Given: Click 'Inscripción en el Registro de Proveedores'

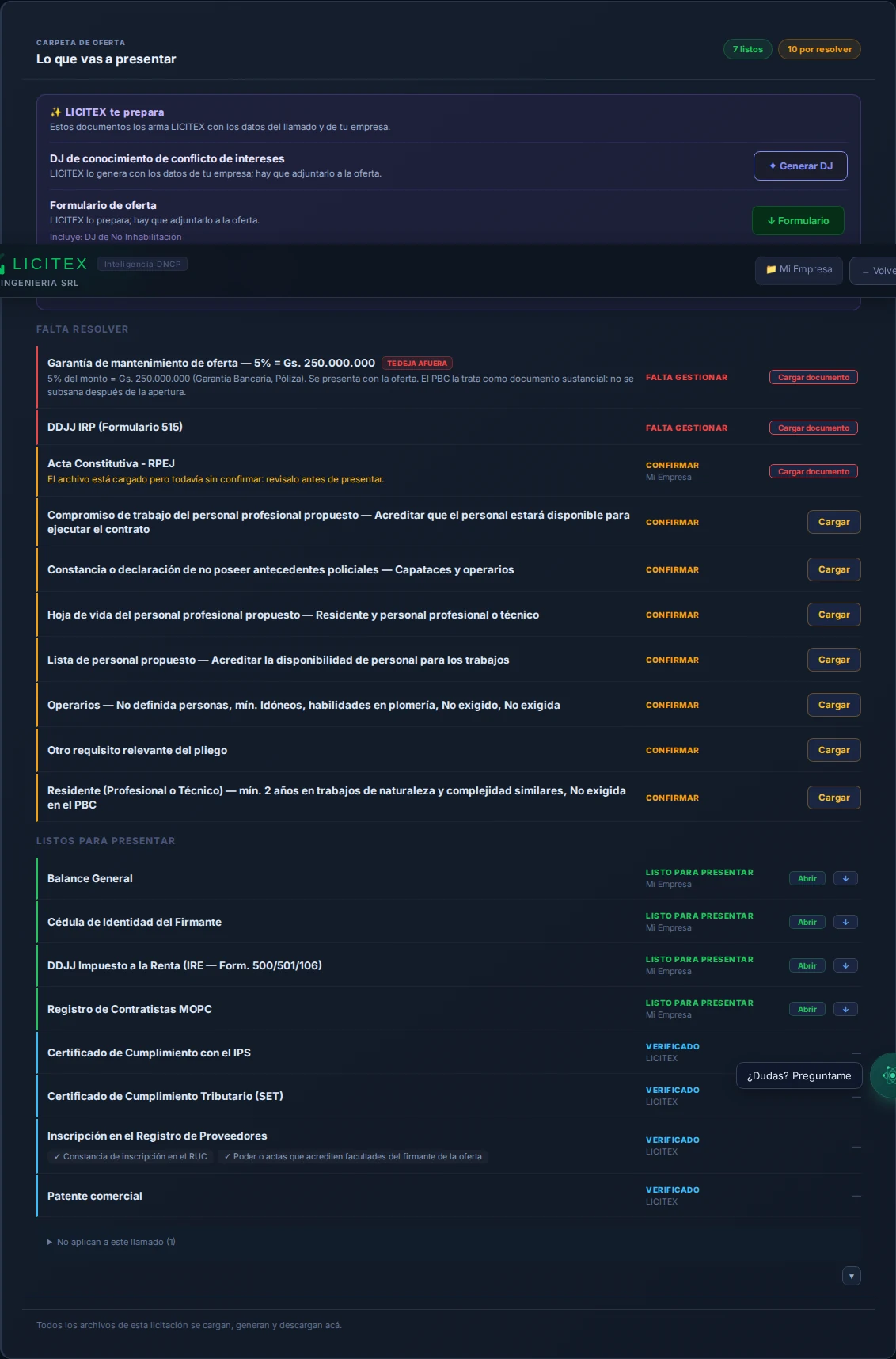Looking at the screenshot, I should pos(158,1136).
